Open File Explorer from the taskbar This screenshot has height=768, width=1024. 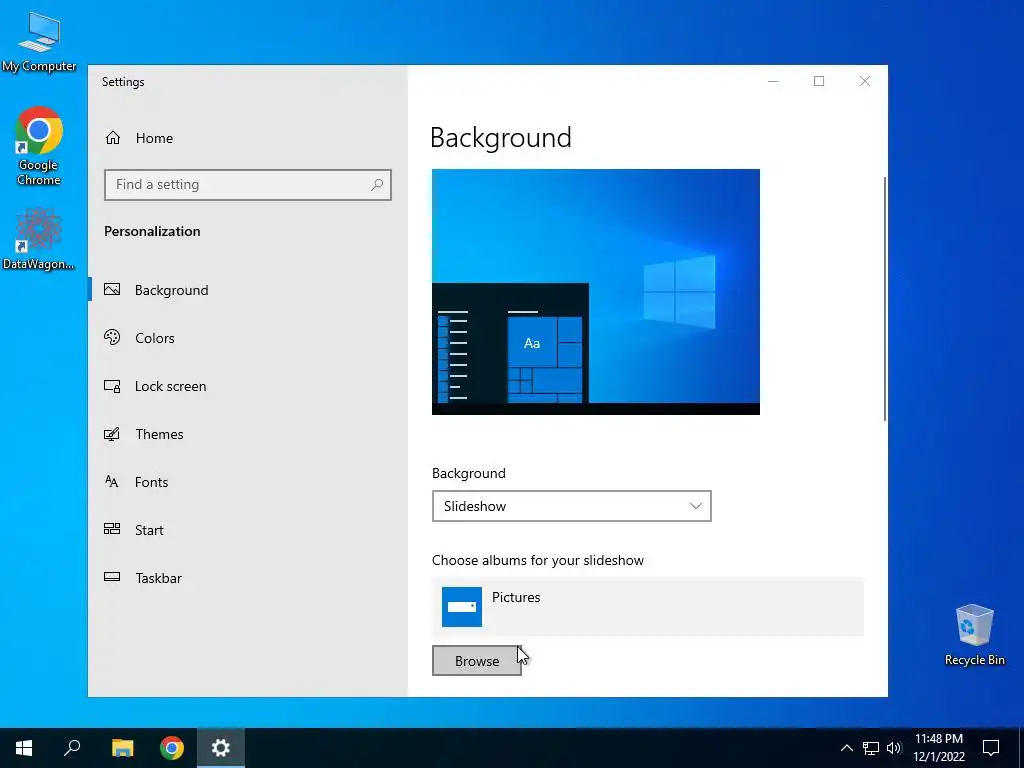coord(122,748)
